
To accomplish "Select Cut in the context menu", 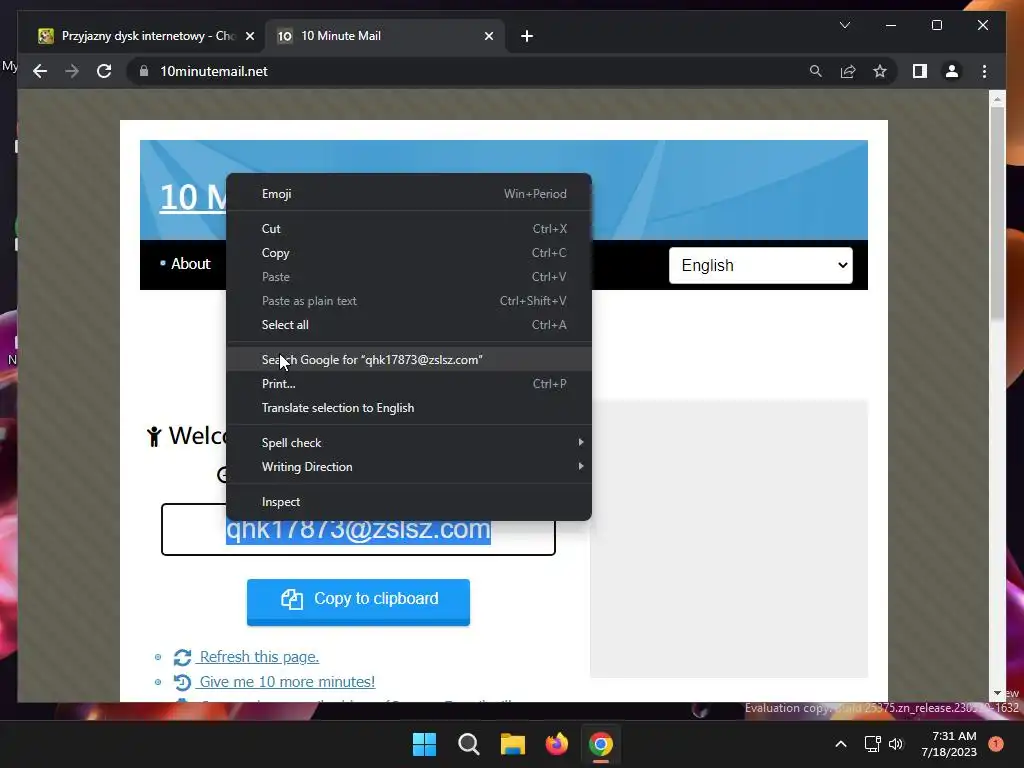I will (409, 229).
